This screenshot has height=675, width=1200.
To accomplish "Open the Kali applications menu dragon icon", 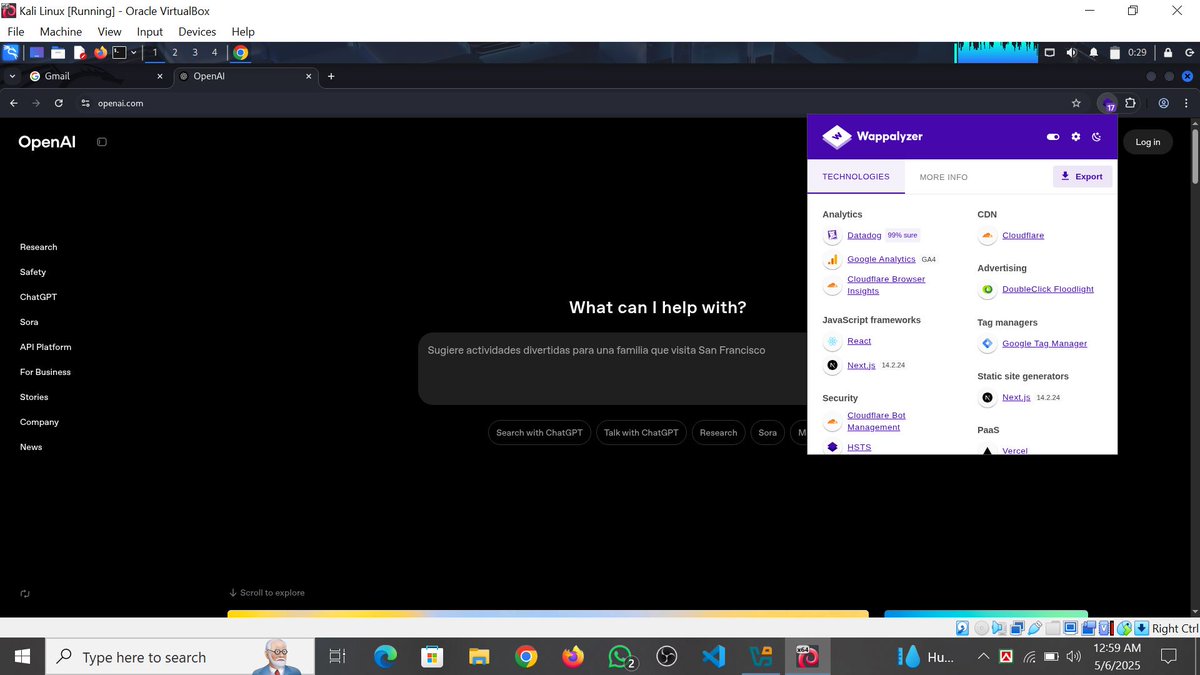I will pos(11,52).
